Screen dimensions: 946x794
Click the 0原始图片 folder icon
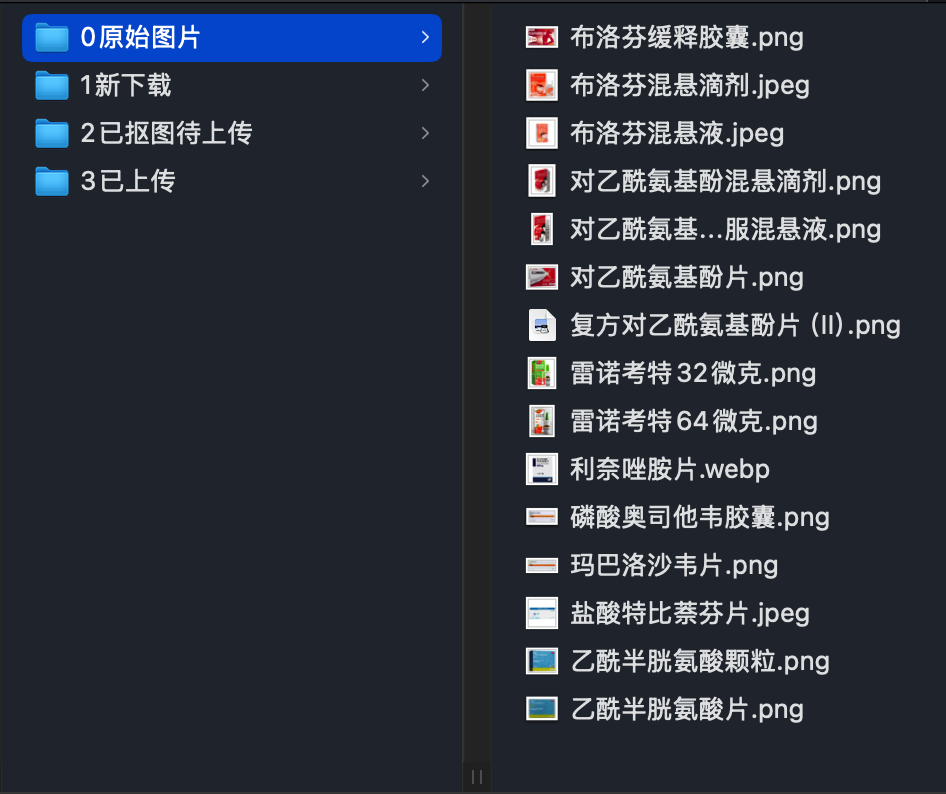click(x=52, y=37)
